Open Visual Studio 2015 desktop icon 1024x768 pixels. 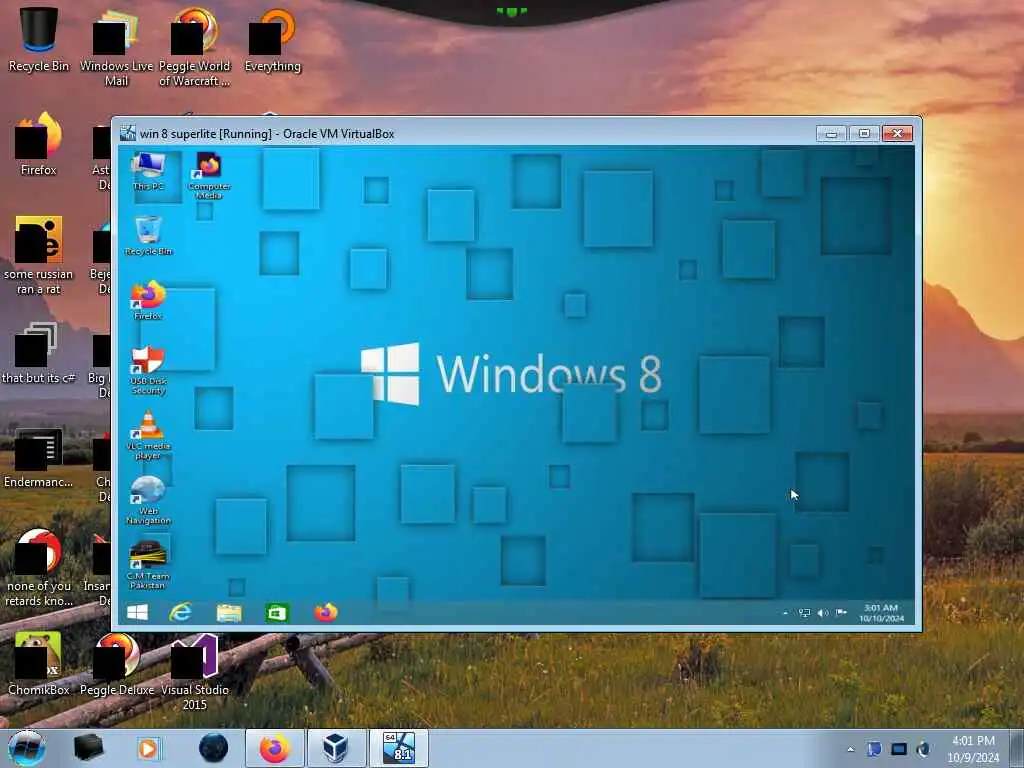(195, 671)
